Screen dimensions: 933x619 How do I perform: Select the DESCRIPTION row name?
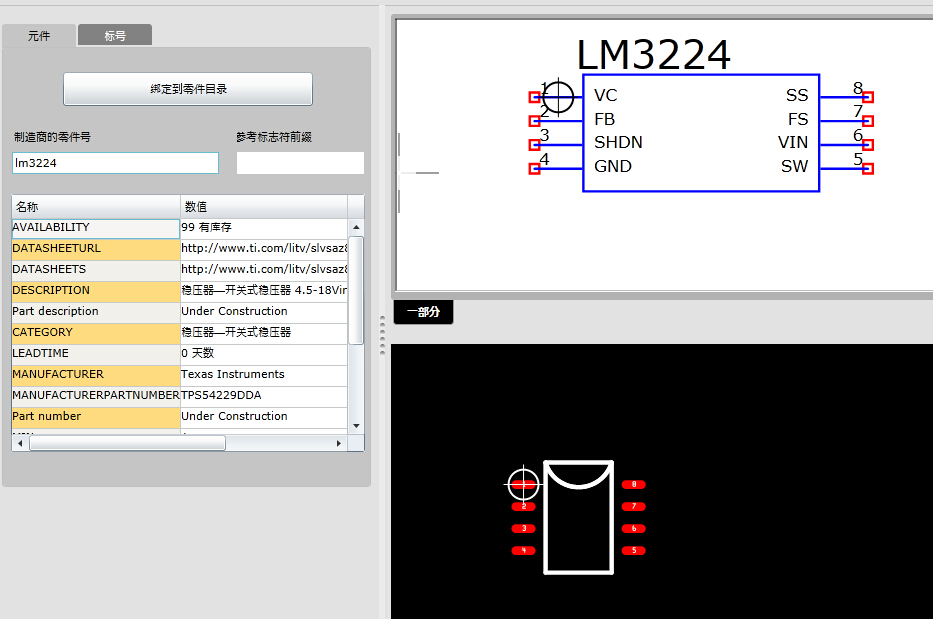[96, 290]
